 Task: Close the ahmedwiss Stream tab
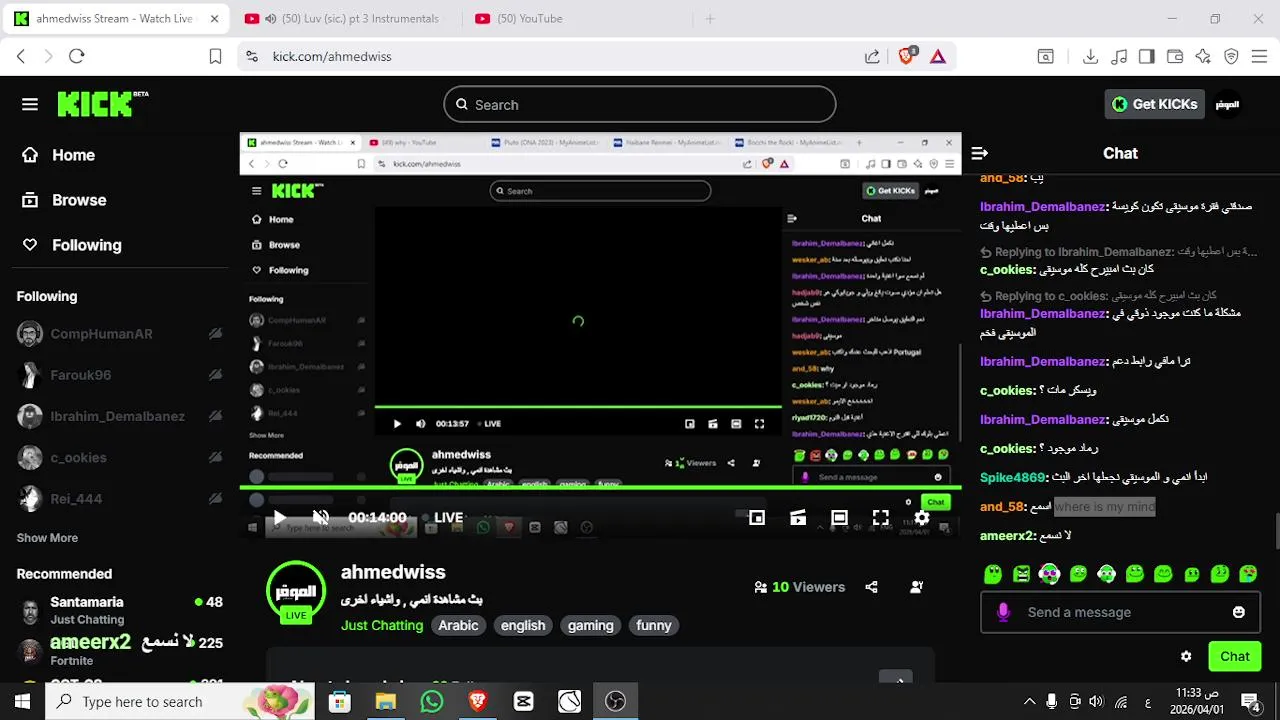pos(214,19)
